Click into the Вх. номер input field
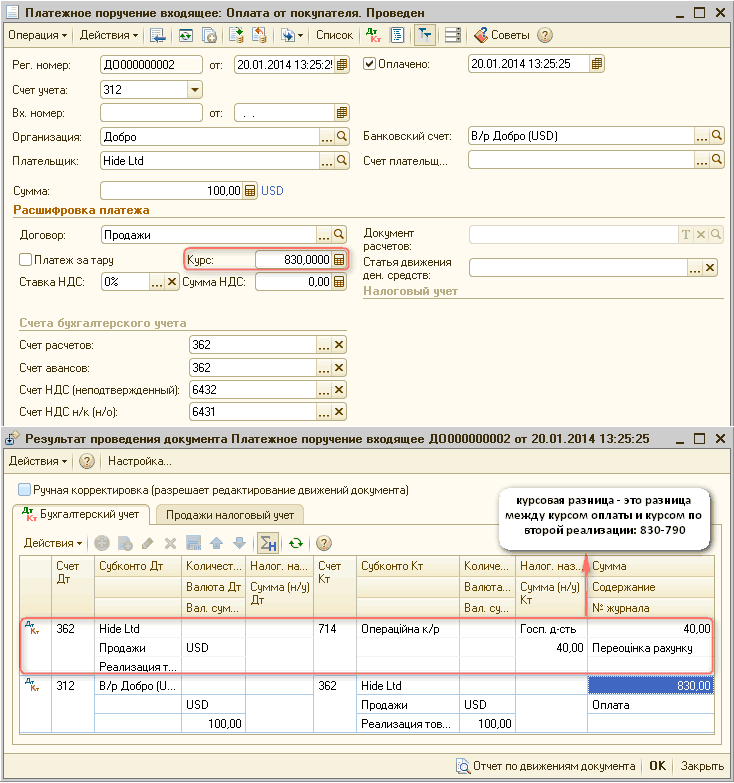734x783 pixels. [x=151, y=113]
